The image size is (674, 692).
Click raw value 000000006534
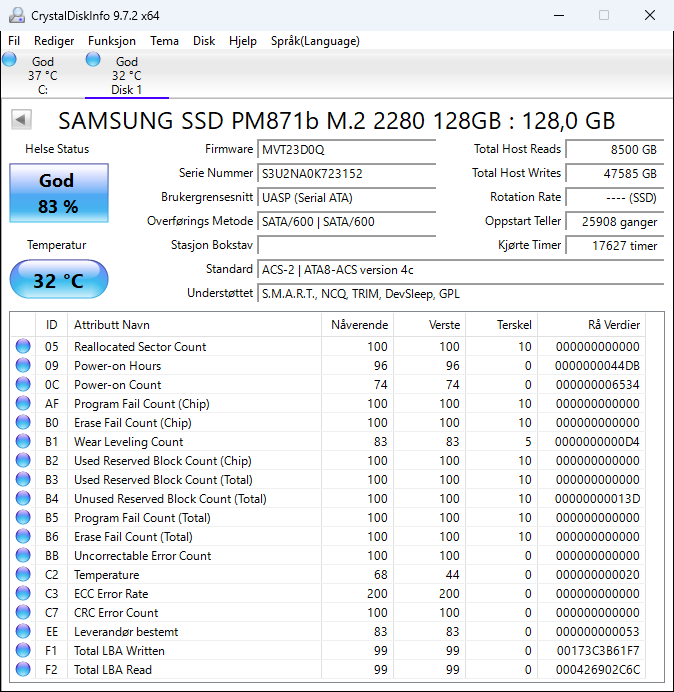pos(597,385)
